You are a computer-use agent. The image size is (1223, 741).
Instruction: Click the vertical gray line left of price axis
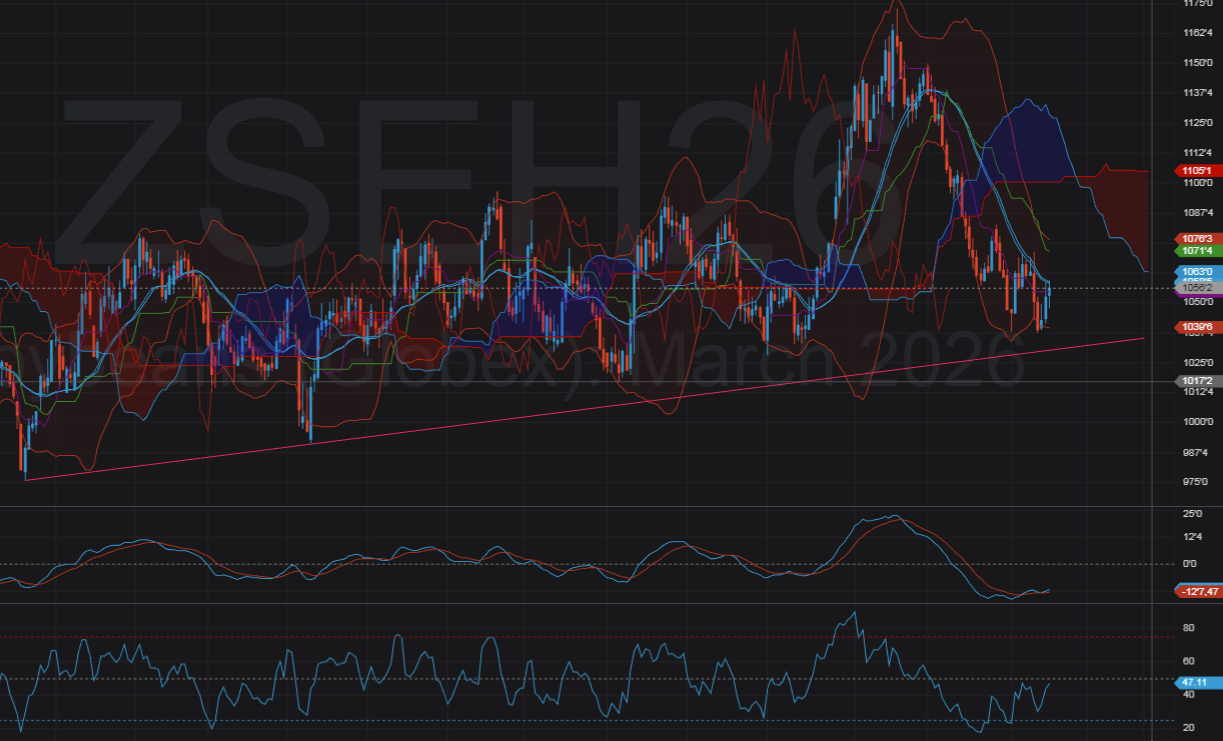click(x=1153, y=450)
